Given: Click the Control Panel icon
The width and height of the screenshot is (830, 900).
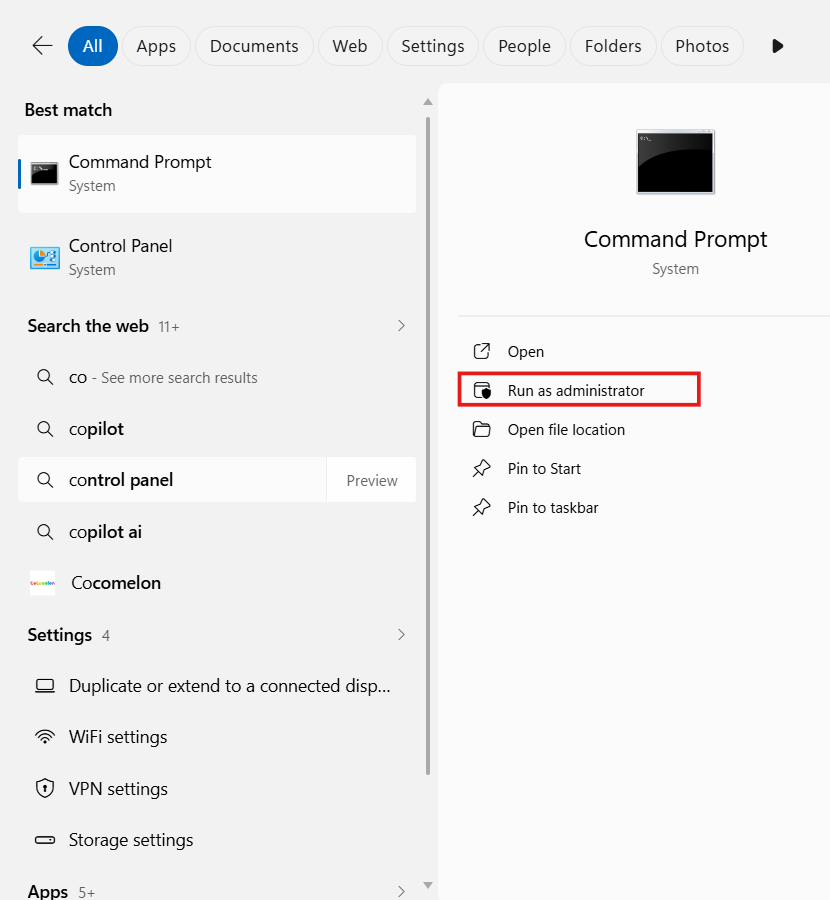Looking at the screenshot, I should [x=44, y=258].
